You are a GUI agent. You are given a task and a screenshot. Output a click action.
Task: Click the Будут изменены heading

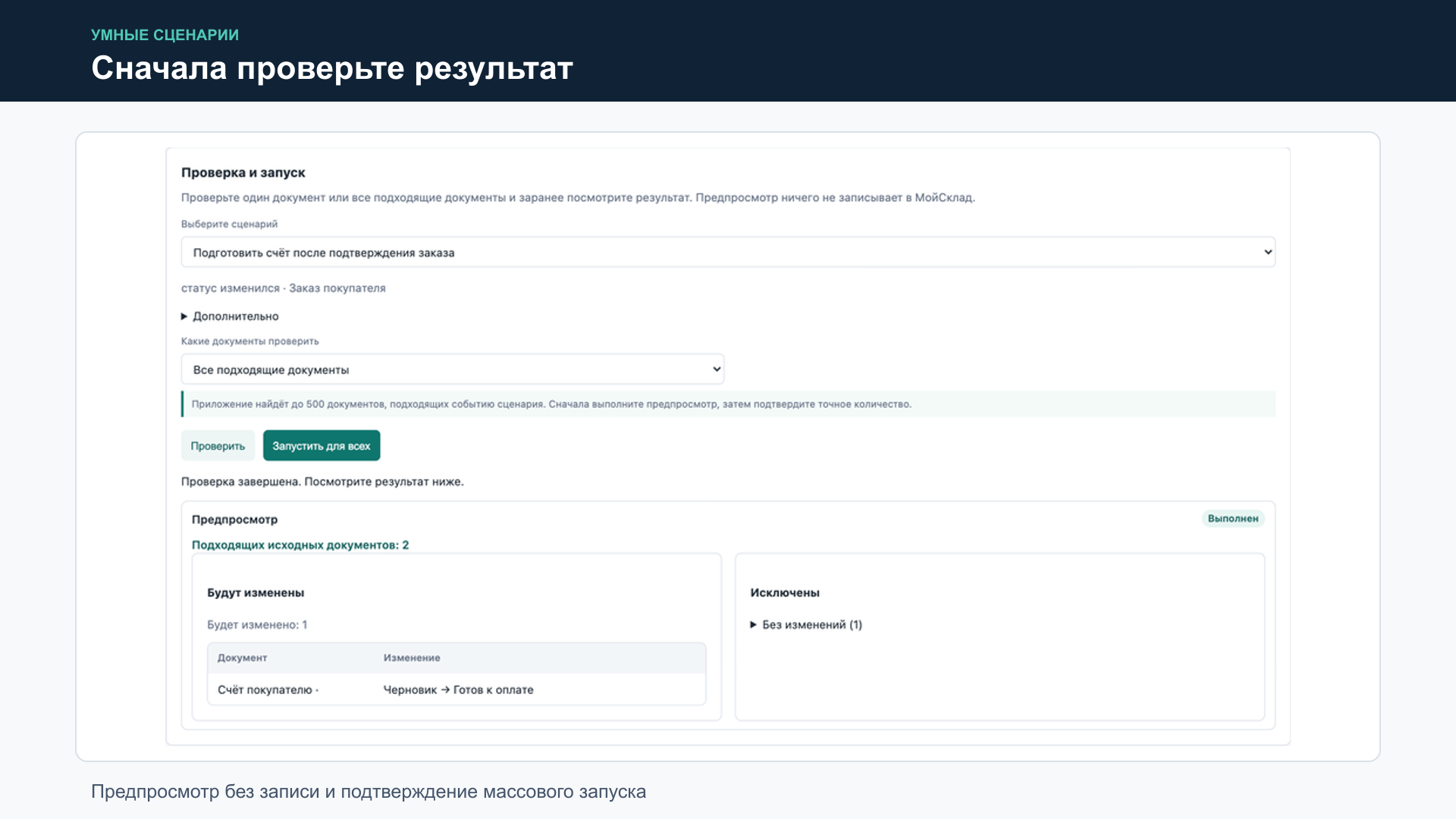pyautogui.click(x=256, y=593)
